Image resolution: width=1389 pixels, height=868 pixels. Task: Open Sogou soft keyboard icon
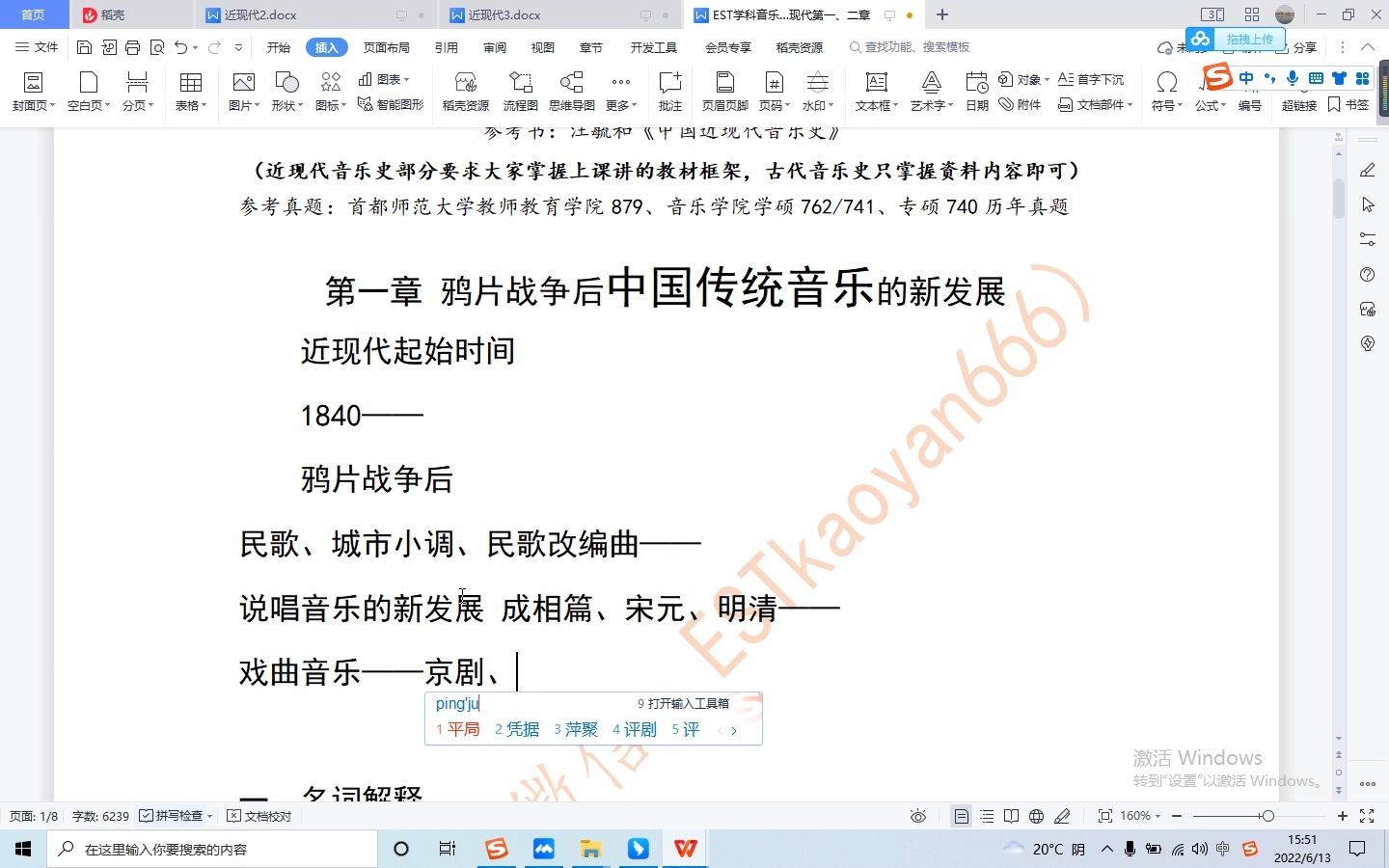tap(1316, 78)
